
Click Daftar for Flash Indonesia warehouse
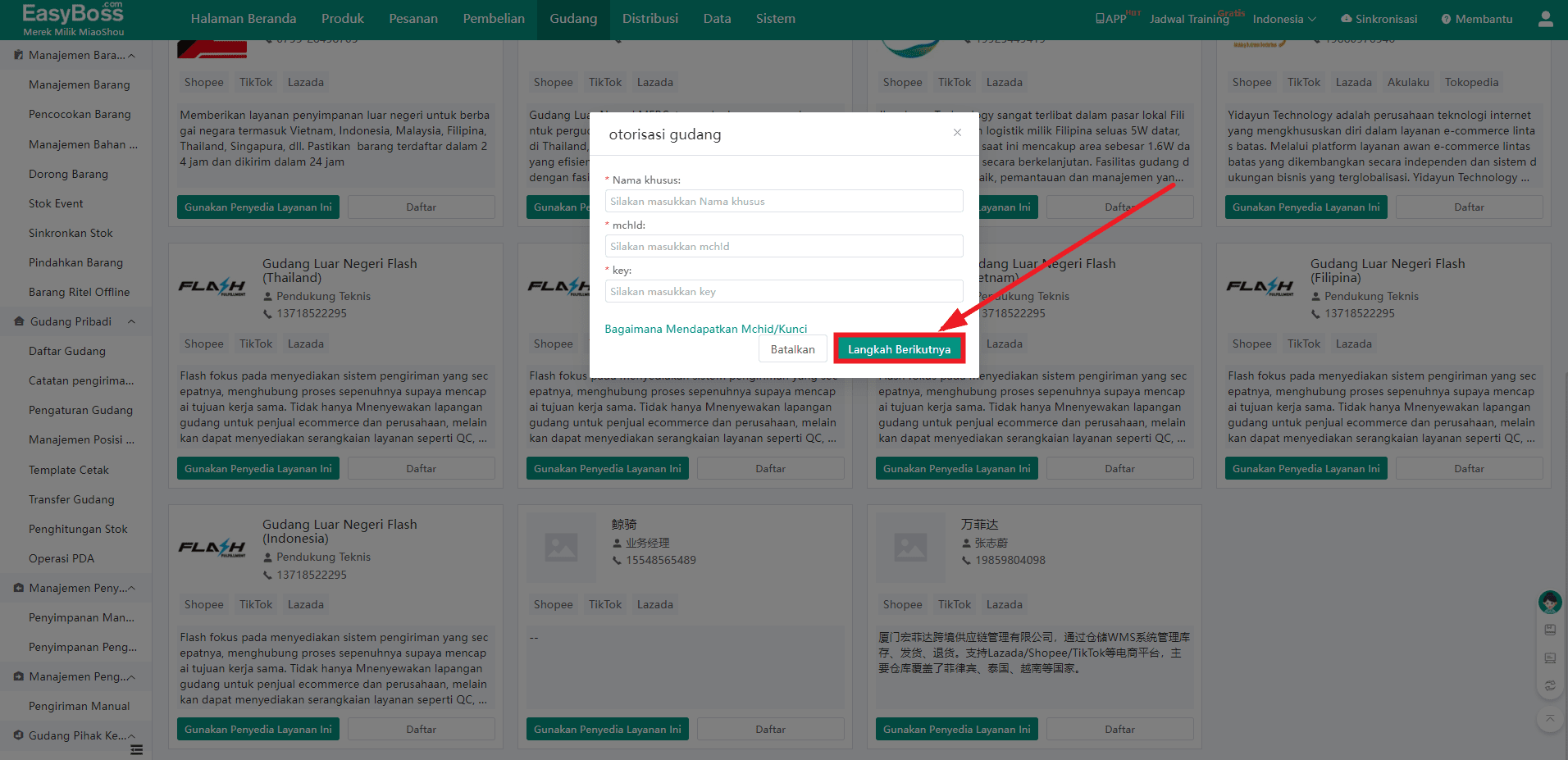point(422,729)
